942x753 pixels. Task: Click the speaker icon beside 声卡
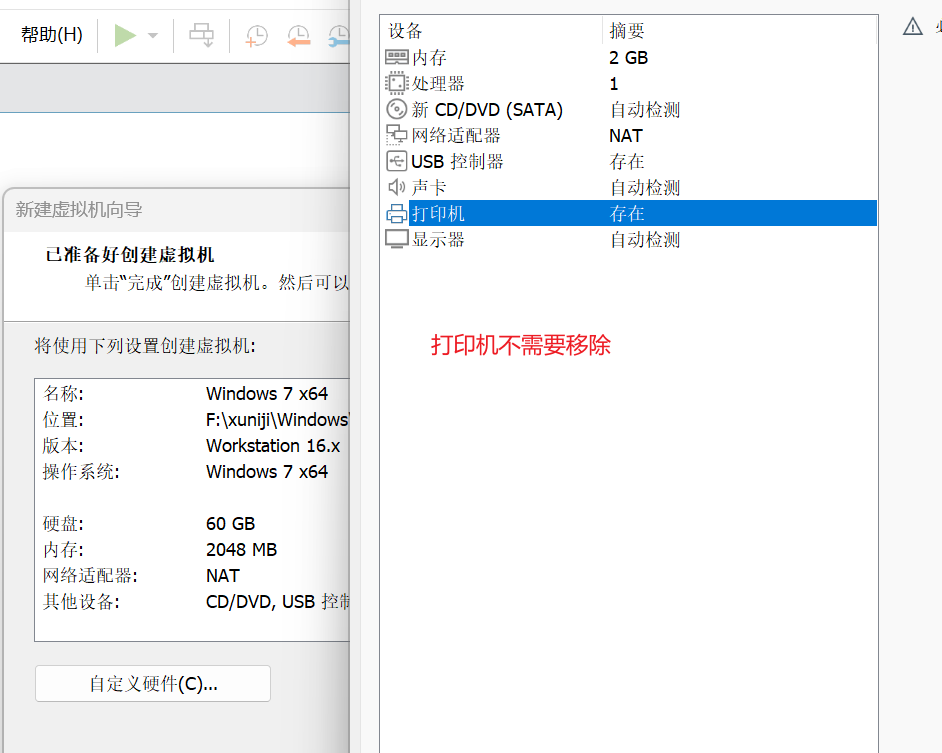(x=397, y=187)
